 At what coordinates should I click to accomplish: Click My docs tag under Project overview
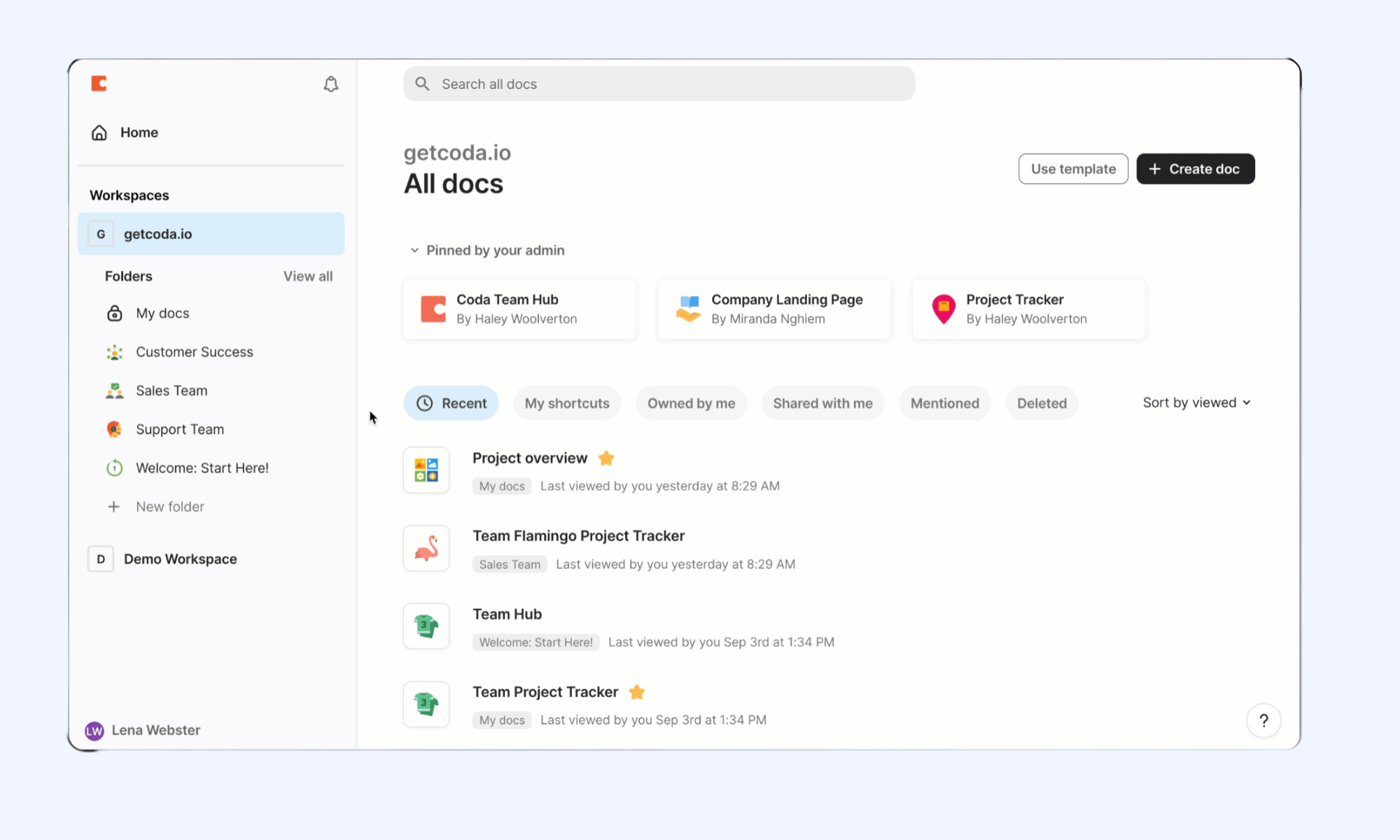(502, 486)
